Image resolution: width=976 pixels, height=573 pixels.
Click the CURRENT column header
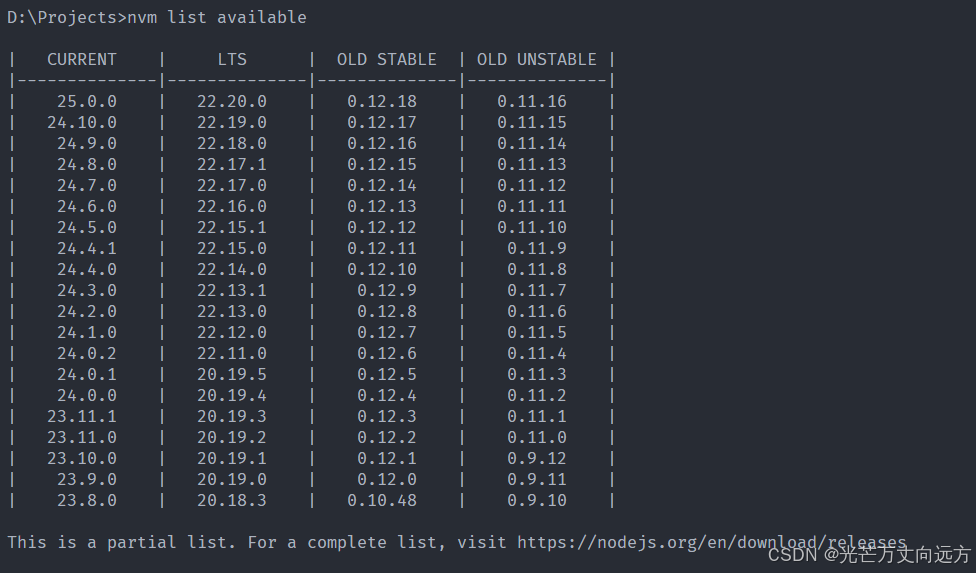tap(82, 60)
